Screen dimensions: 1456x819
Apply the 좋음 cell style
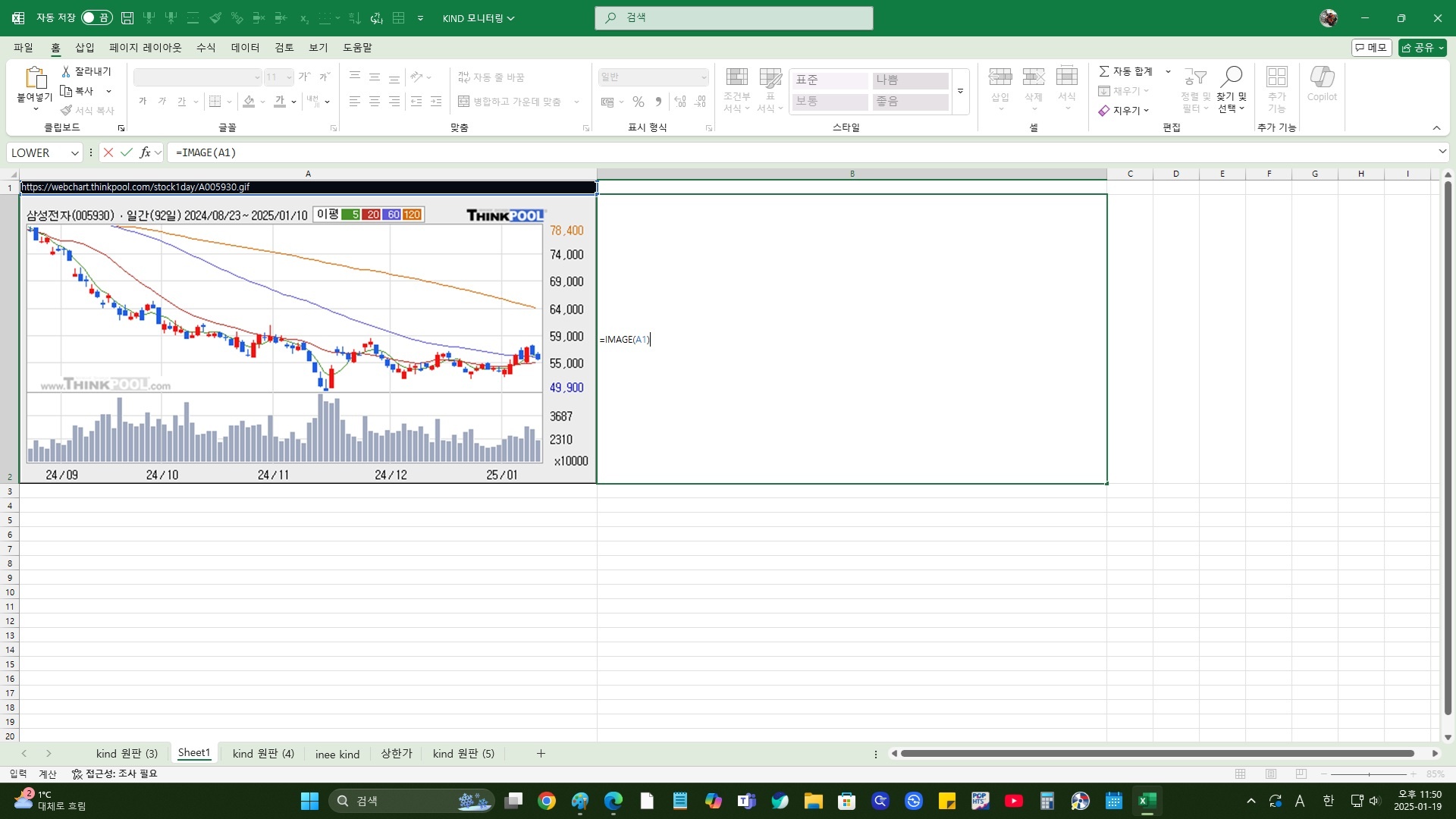click(x=910, y=102)
